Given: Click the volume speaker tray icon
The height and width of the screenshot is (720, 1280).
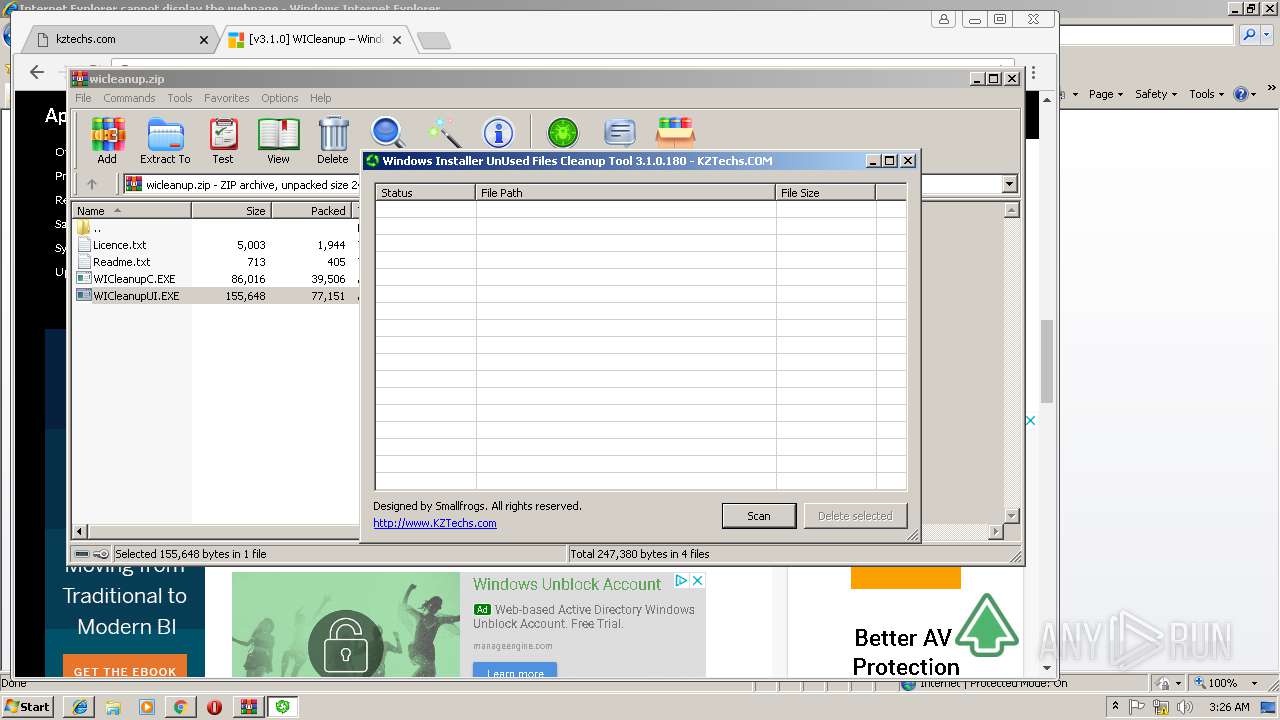Looking at the screenshot, I should click(1186, 707).
